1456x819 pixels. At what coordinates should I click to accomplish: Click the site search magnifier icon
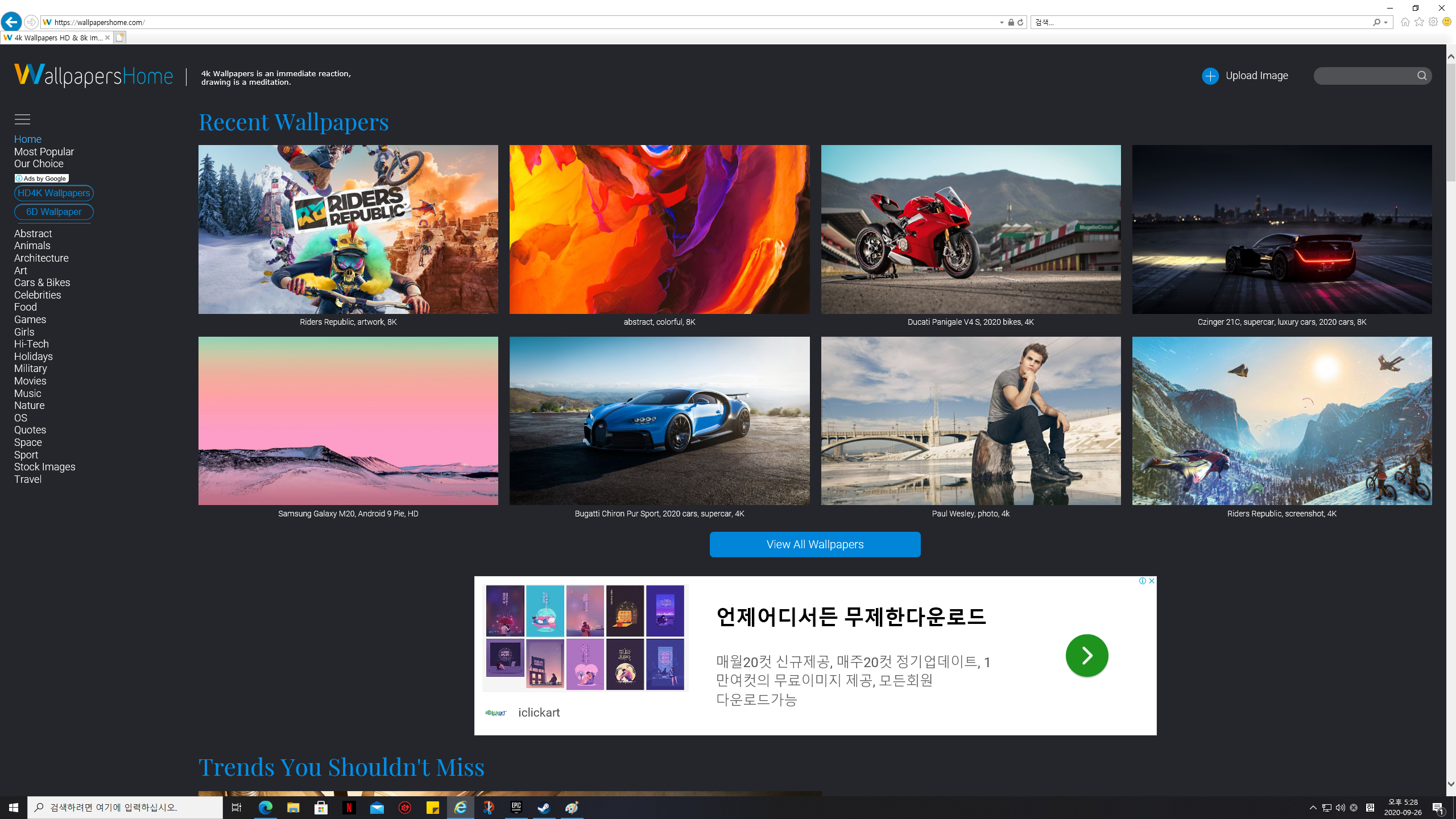pos(1421,76)
